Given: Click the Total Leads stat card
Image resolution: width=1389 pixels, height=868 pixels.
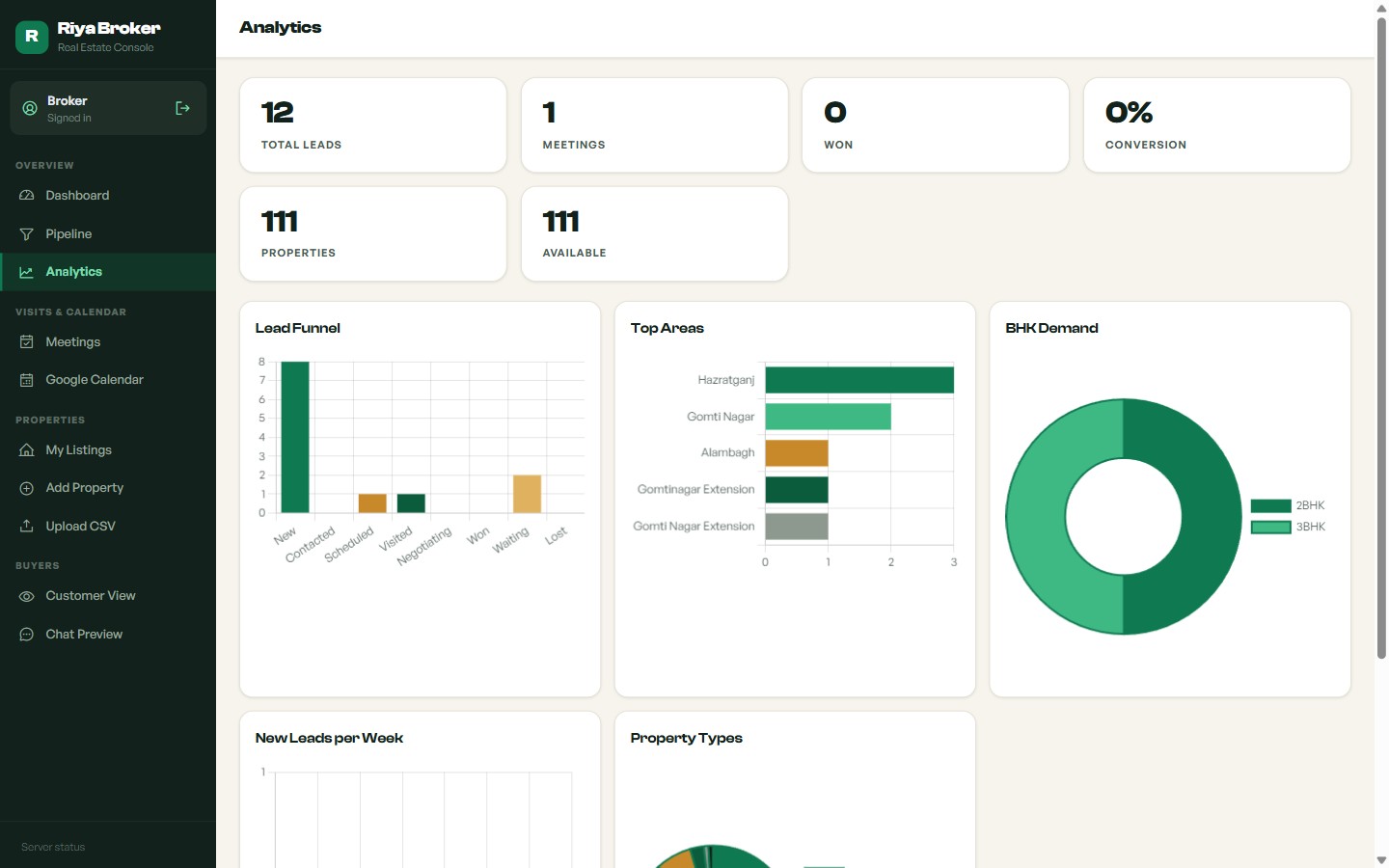Looking at the screenshot, I should (x=373, y=125).
